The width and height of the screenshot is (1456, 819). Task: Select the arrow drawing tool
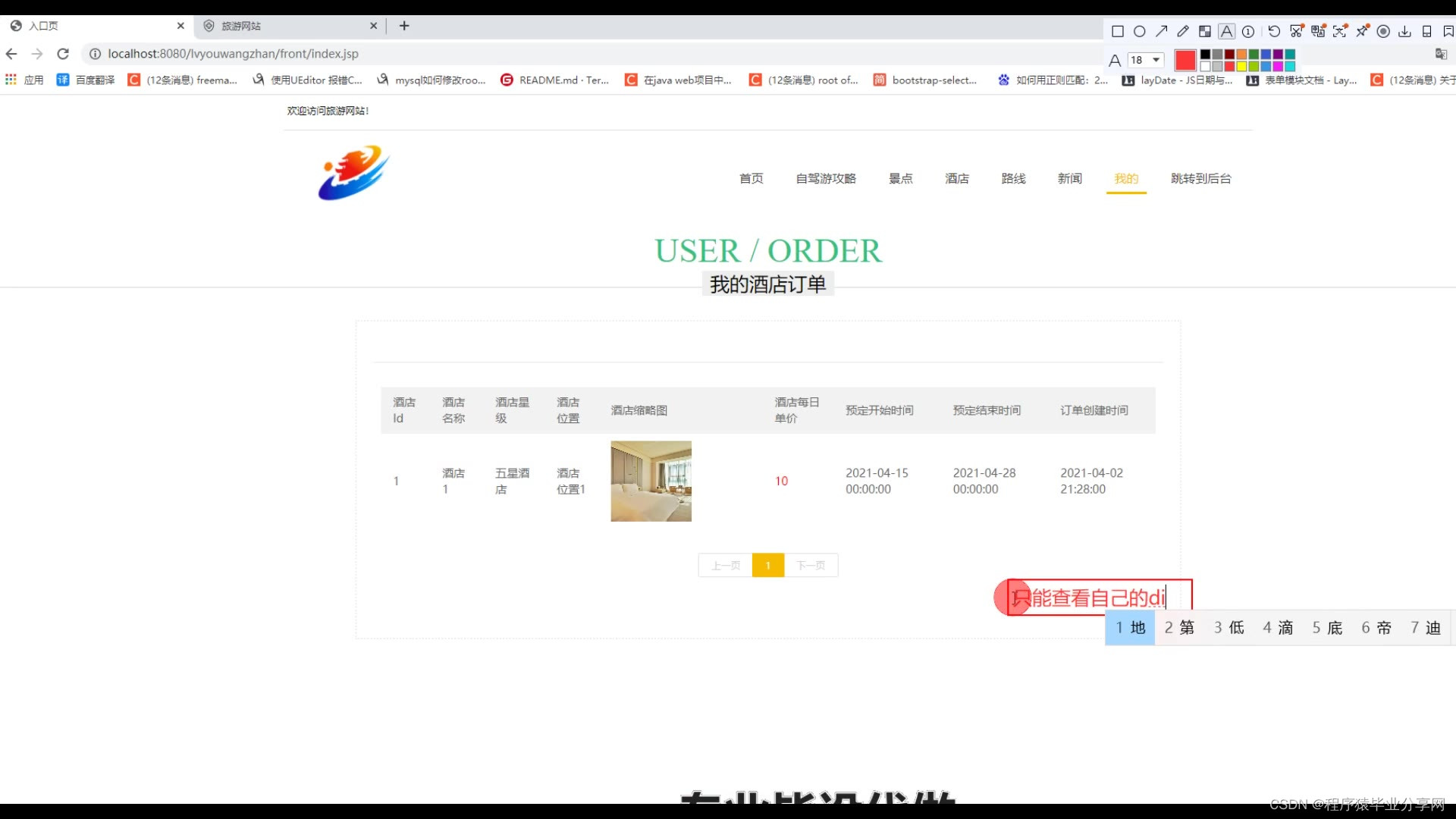tap(1161, 32)
